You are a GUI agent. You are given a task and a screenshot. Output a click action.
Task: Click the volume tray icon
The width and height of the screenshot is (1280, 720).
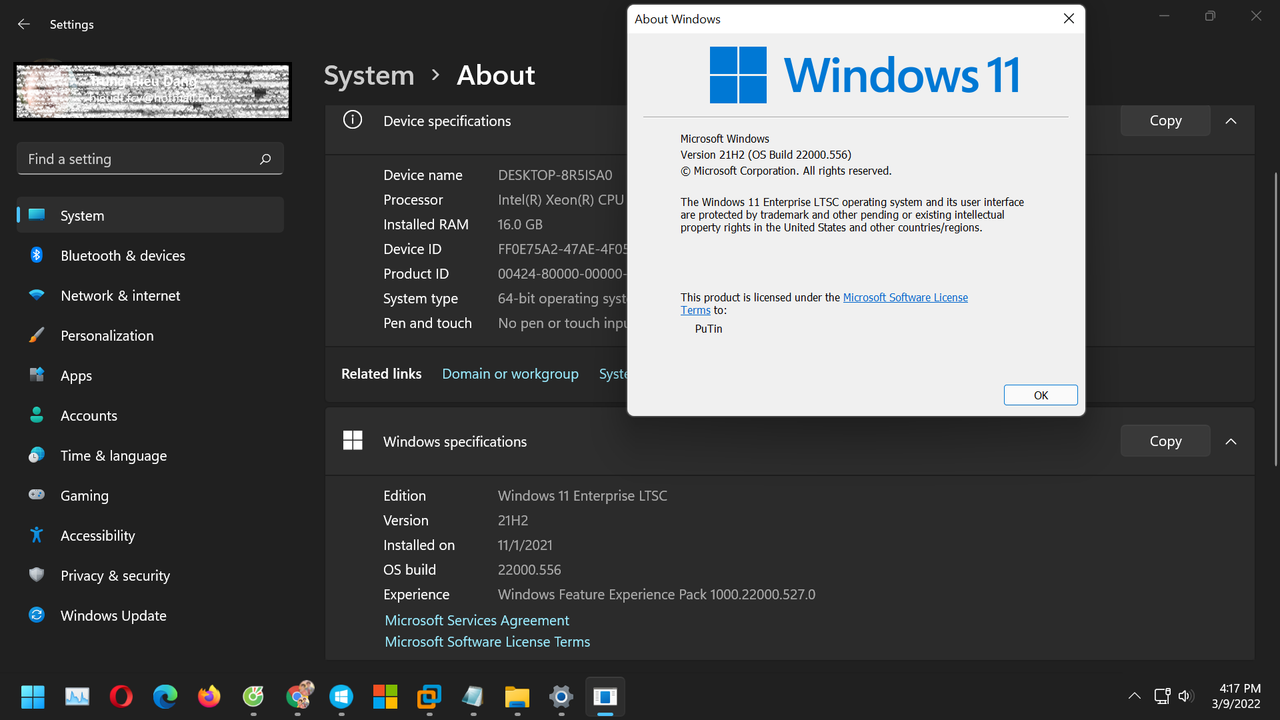coord(1186,696)
